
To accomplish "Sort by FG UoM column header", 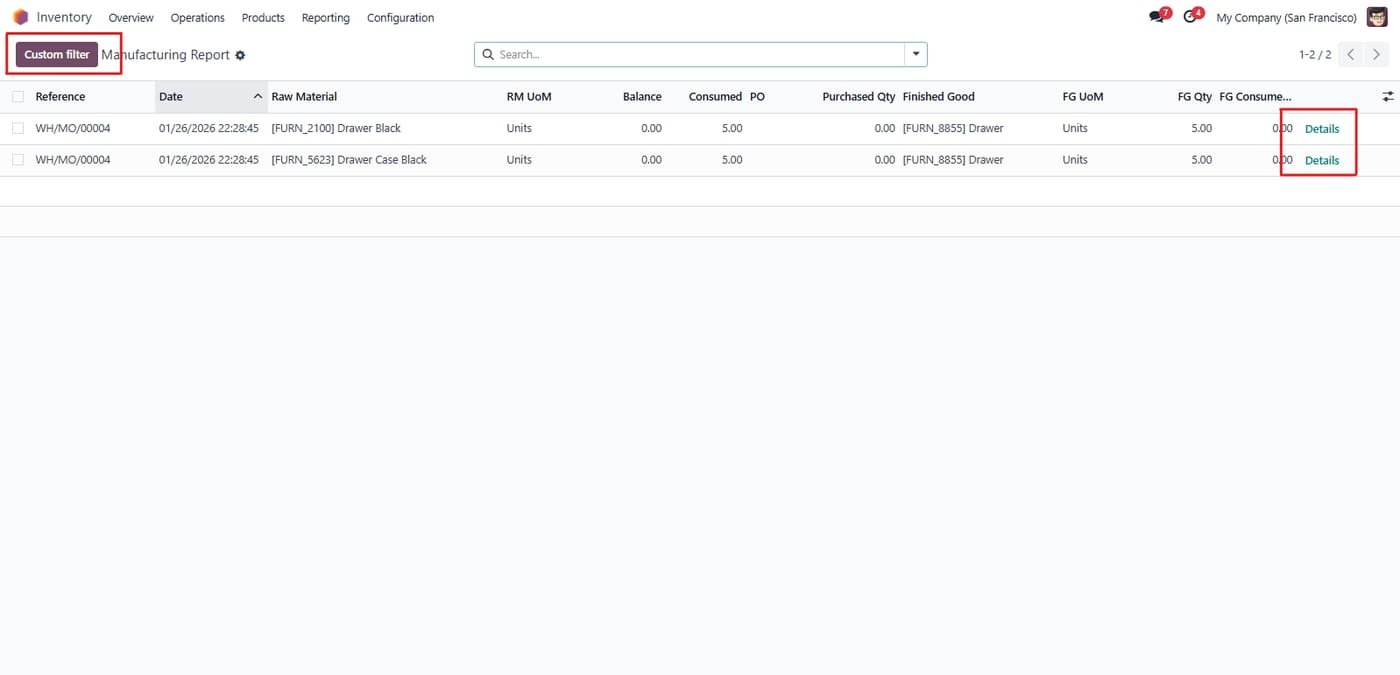I will point(1083,97).
